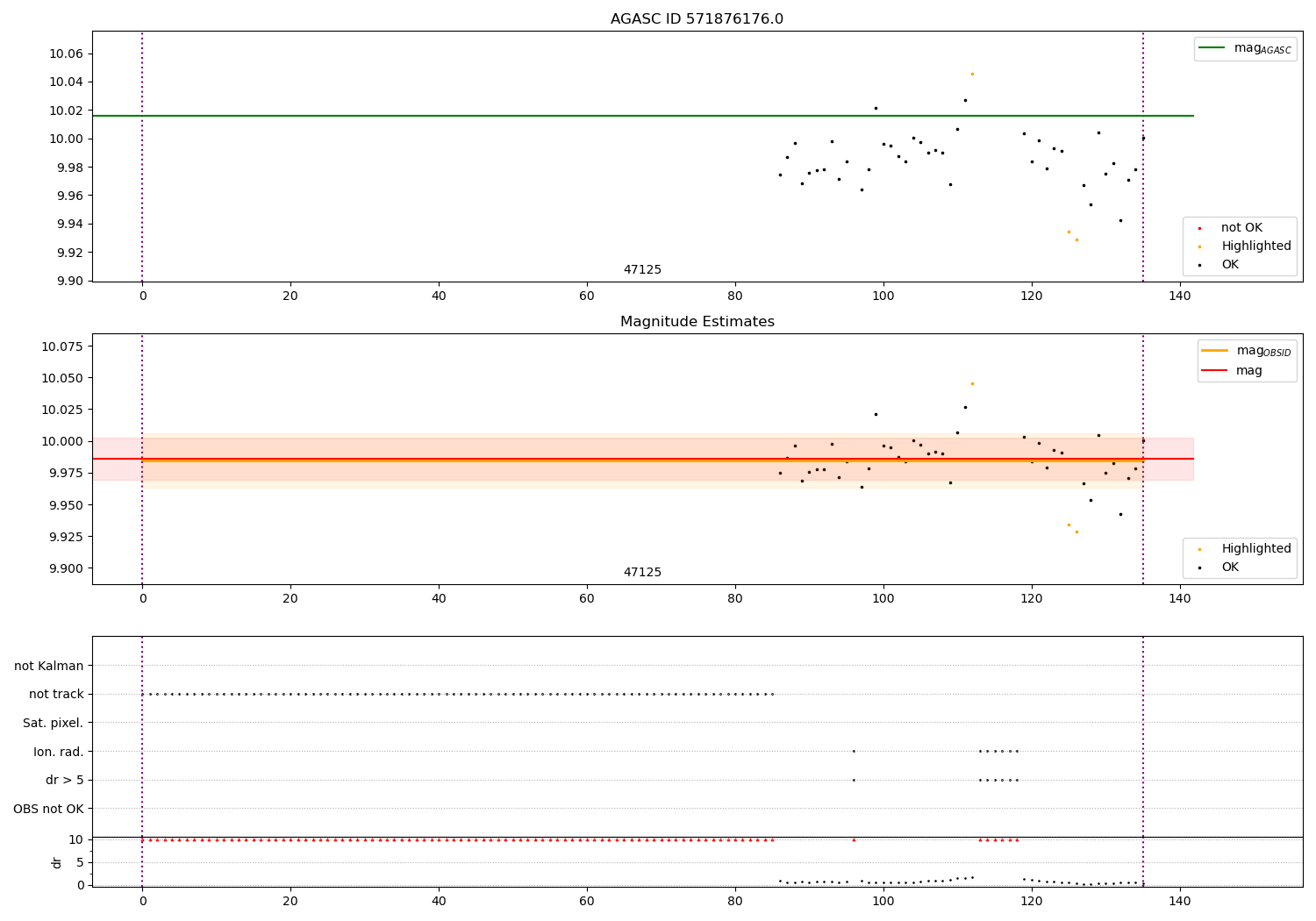
Task: Click the 9.925 y-axis tick label
Action: (x=66, y=537)
